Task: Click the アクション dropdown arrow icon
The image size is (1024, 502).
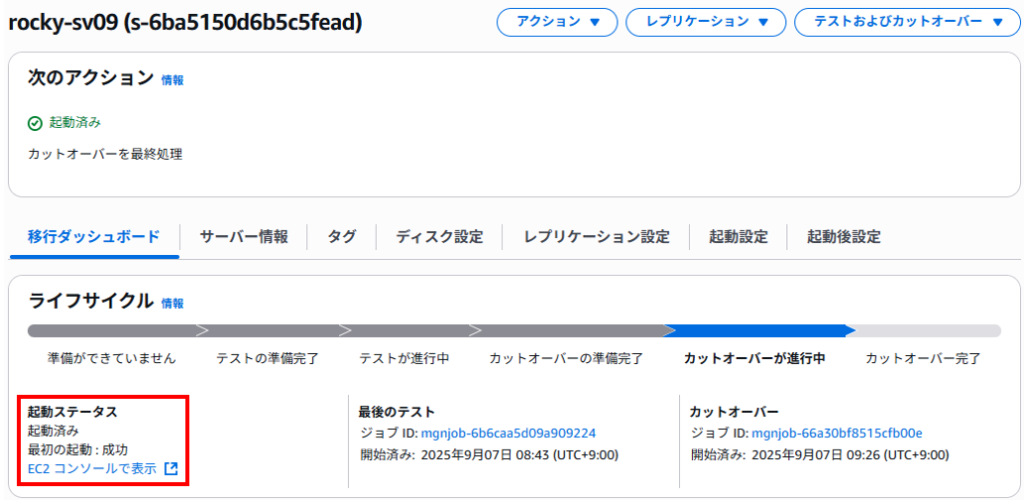Action: pos(594,22)
